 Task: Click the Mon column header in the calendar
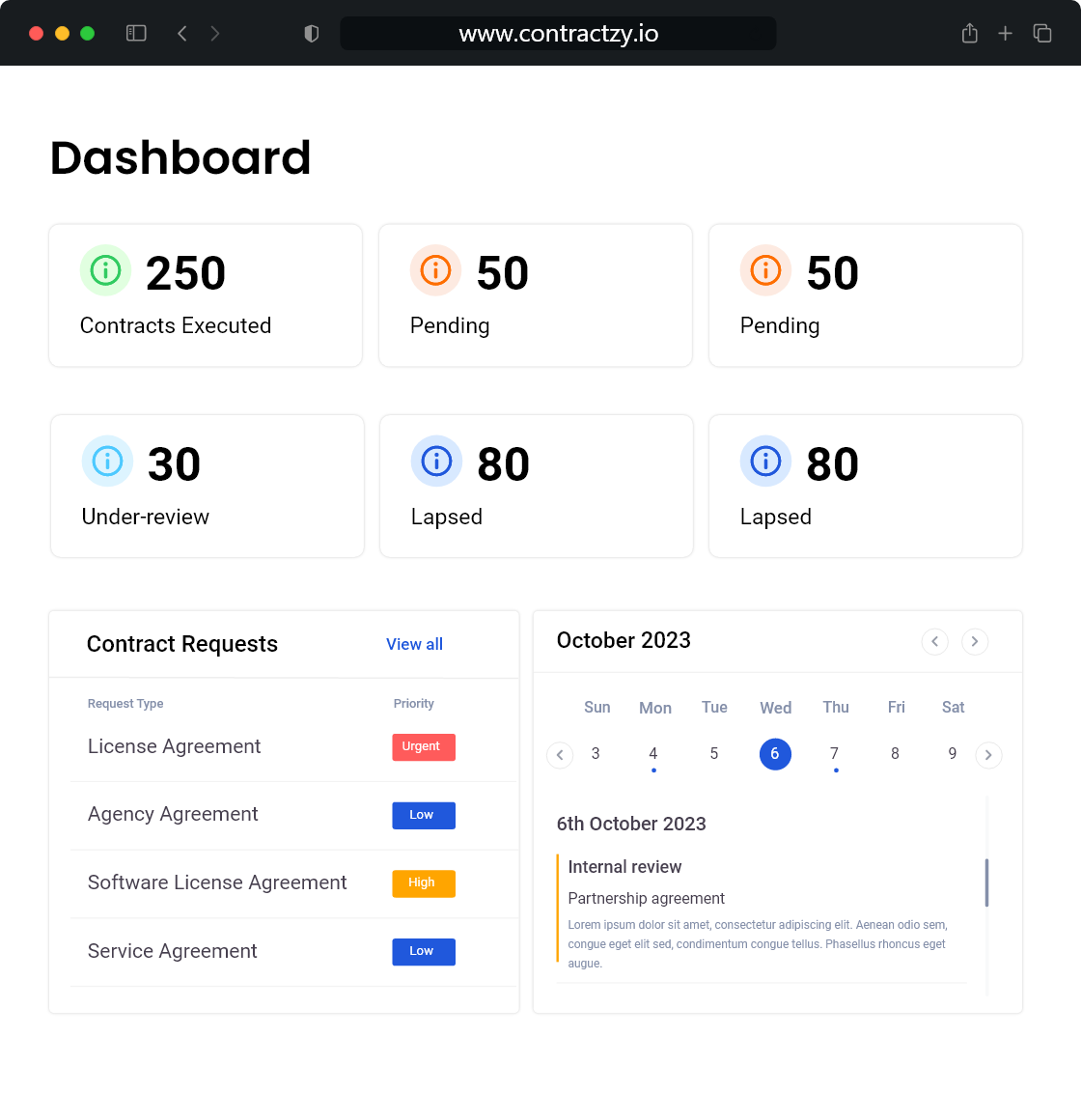(x=655, y=707)
